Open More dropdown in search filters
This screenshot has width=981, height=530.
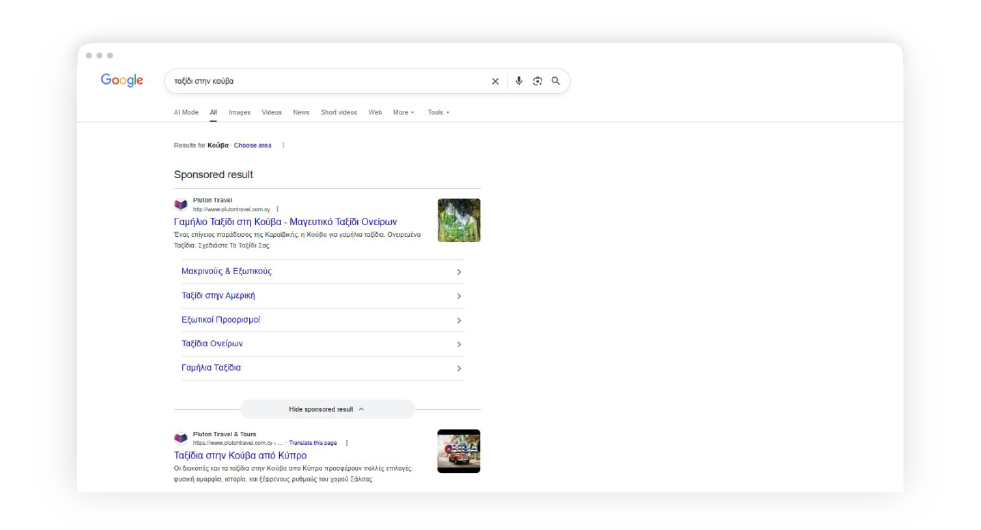[403, 112]
